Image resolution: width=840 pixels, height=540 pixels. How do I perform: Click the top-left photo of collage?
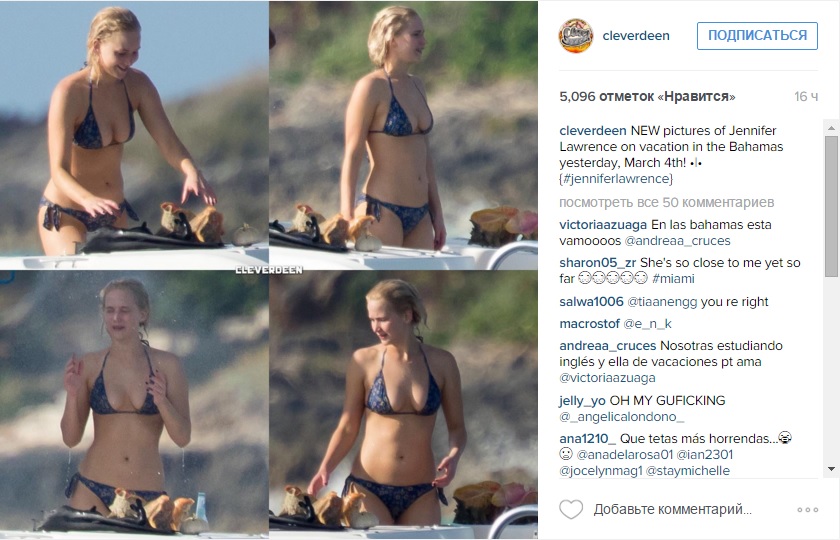click(134, 135)
